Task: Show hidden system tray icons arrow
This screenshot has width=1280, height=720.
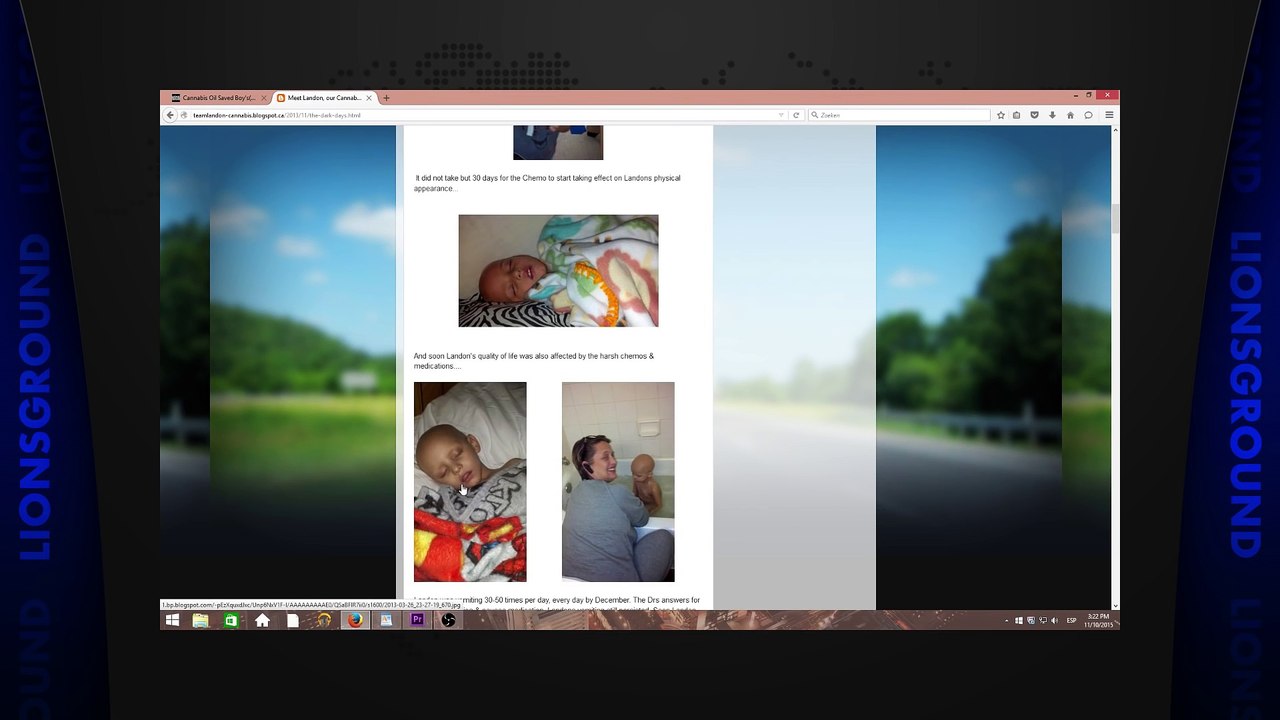Action: [1006, 621]
